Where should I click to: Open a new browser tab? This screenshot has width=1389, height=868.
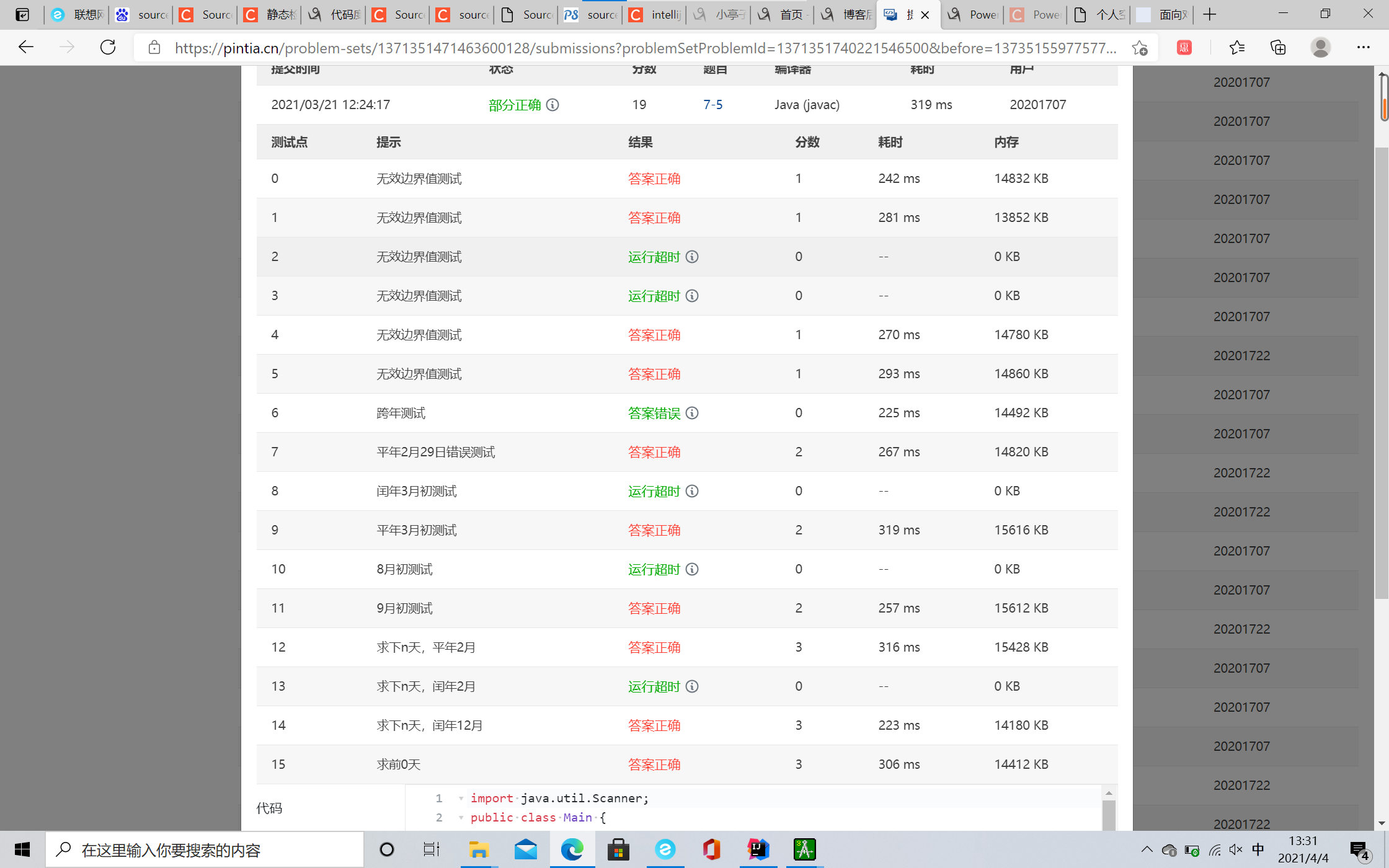[x=1209, y=14]
